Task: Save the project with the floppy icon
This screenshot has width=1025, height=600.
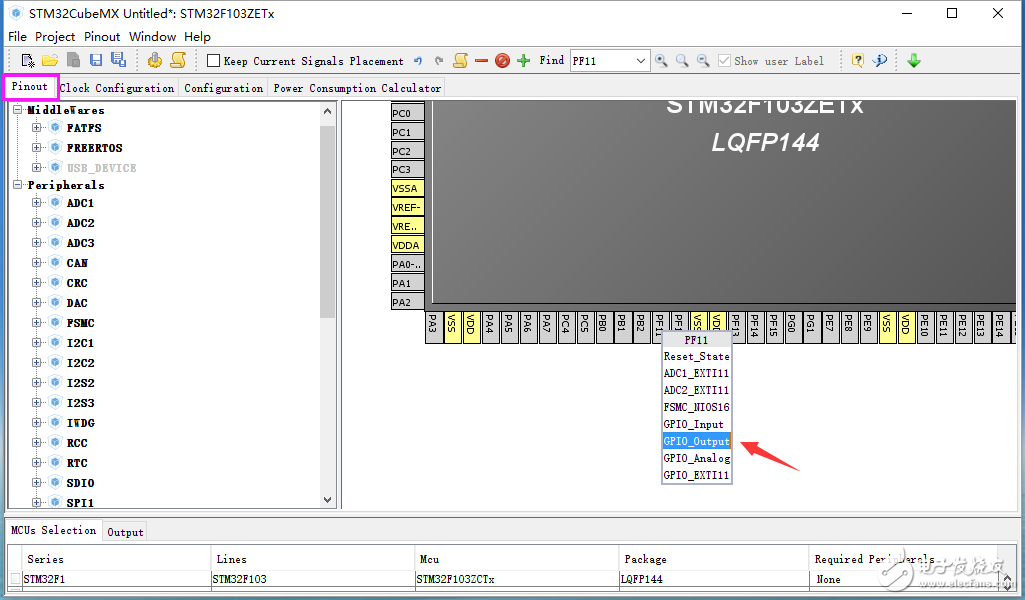Action: point(96,60)
